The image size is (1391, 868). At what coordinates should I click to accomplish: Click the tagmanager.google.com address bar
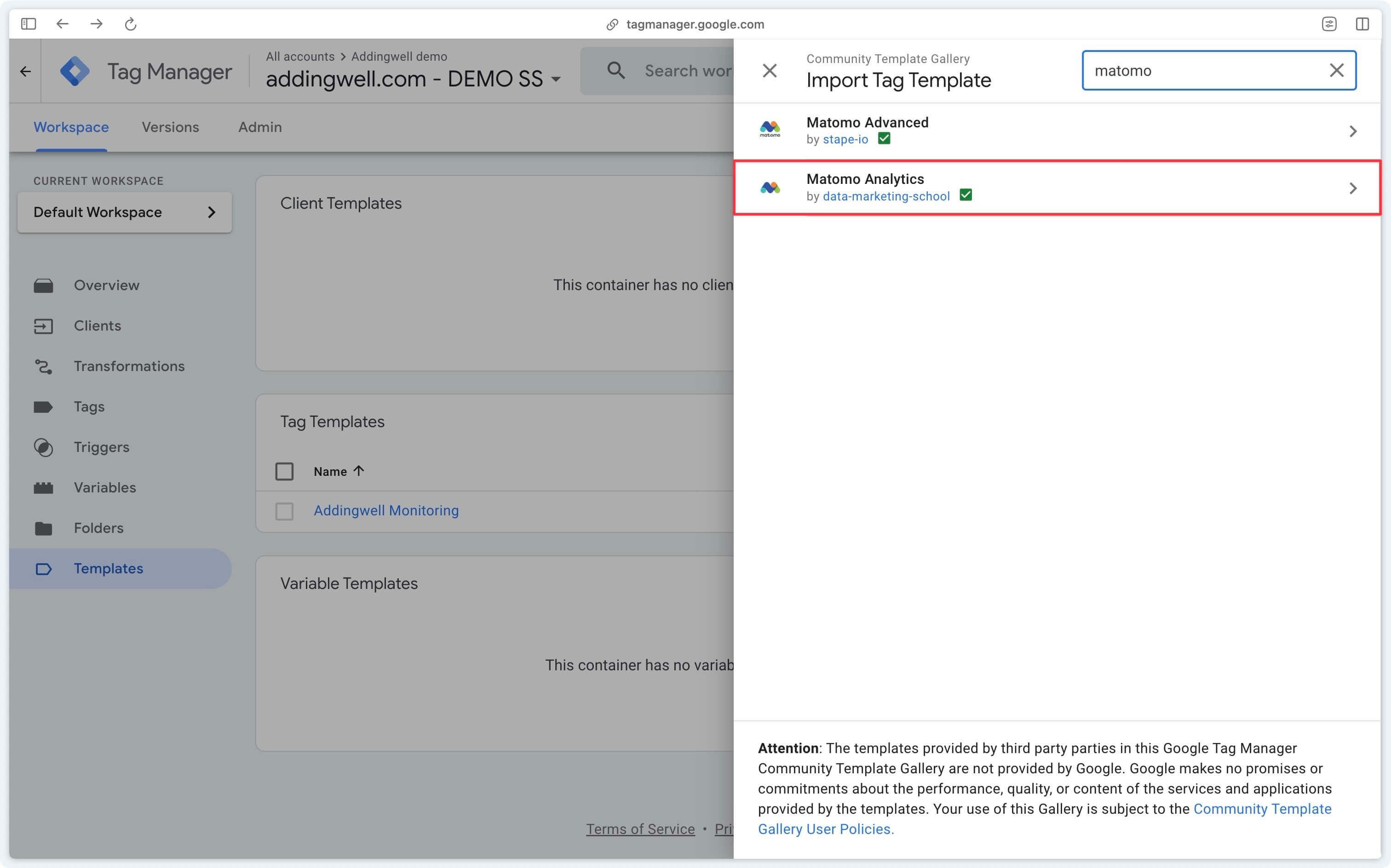pos(695,24)
